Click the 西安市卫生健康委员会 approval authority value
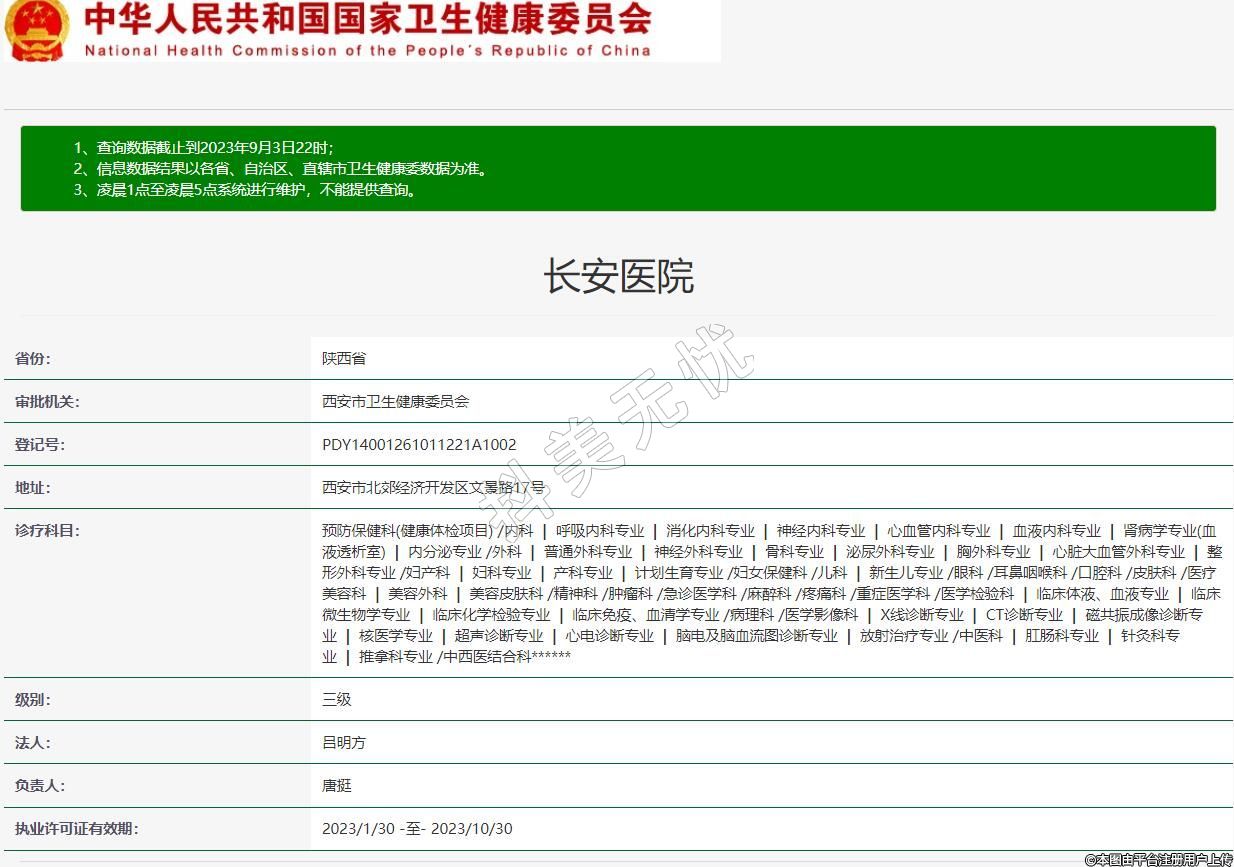 click(395, 402)
